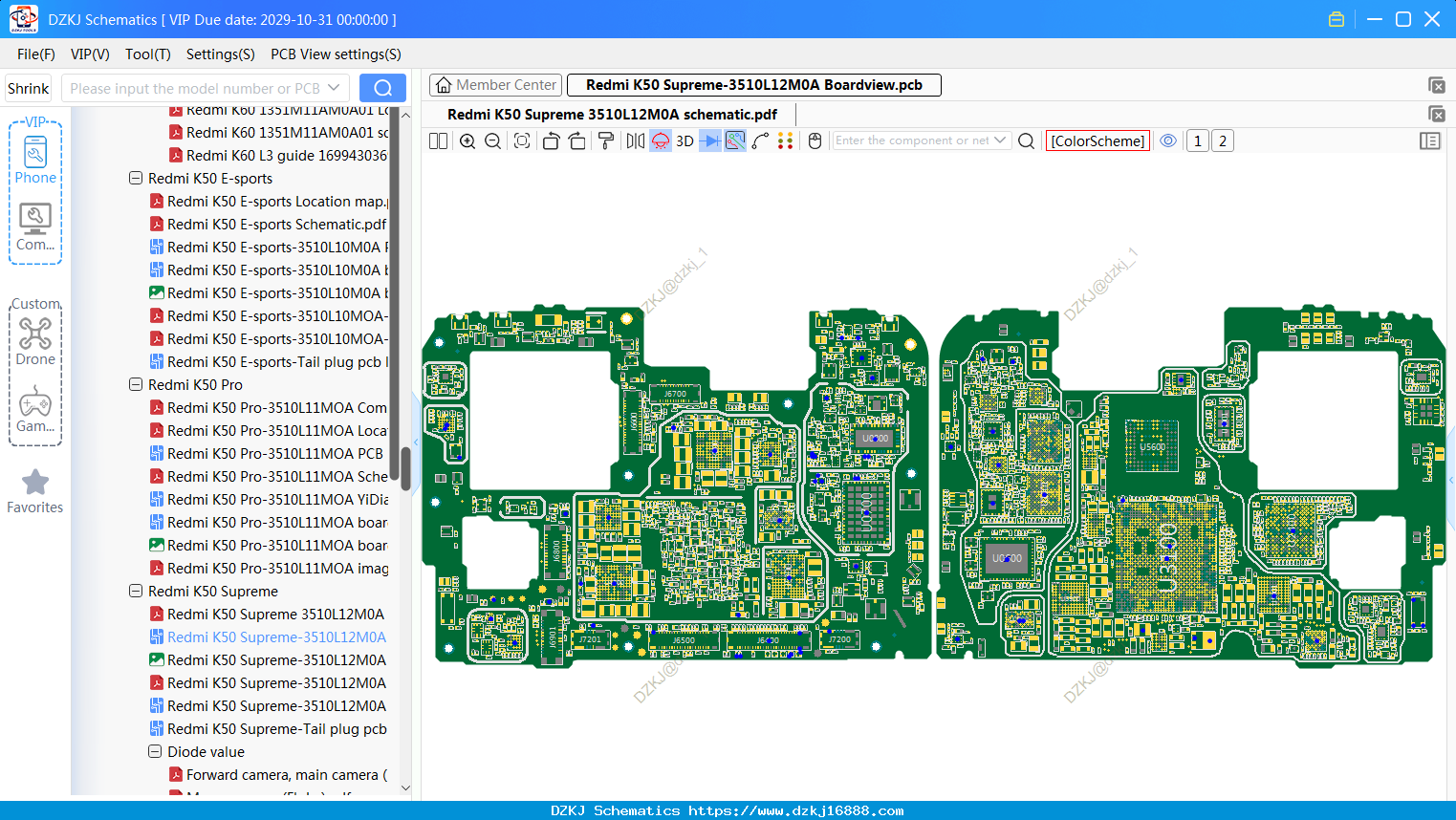Open the ColorScheme button
The width and height of the screenshot is (1456, 820).
[1097, 141]
